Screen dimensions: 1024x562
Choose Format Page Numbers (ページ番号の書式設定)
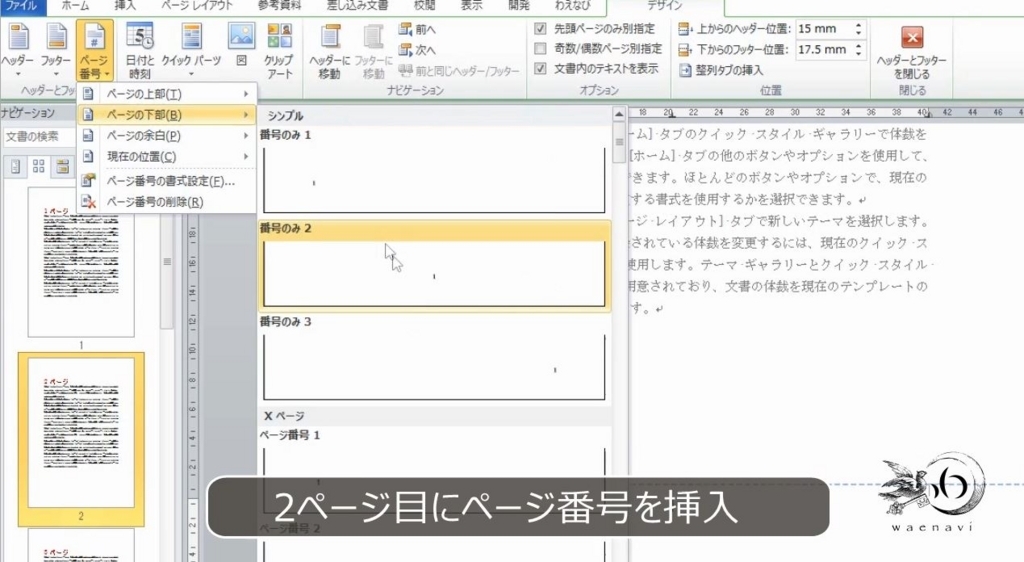(x=168, y=181)
